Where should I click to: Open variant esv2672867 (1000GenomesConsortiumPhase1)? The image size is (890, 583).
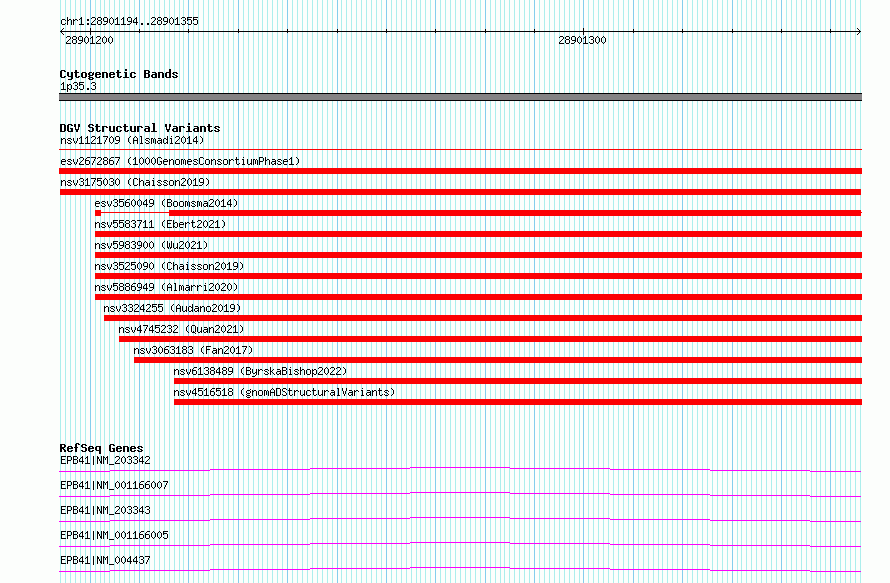tap(180, 161)
